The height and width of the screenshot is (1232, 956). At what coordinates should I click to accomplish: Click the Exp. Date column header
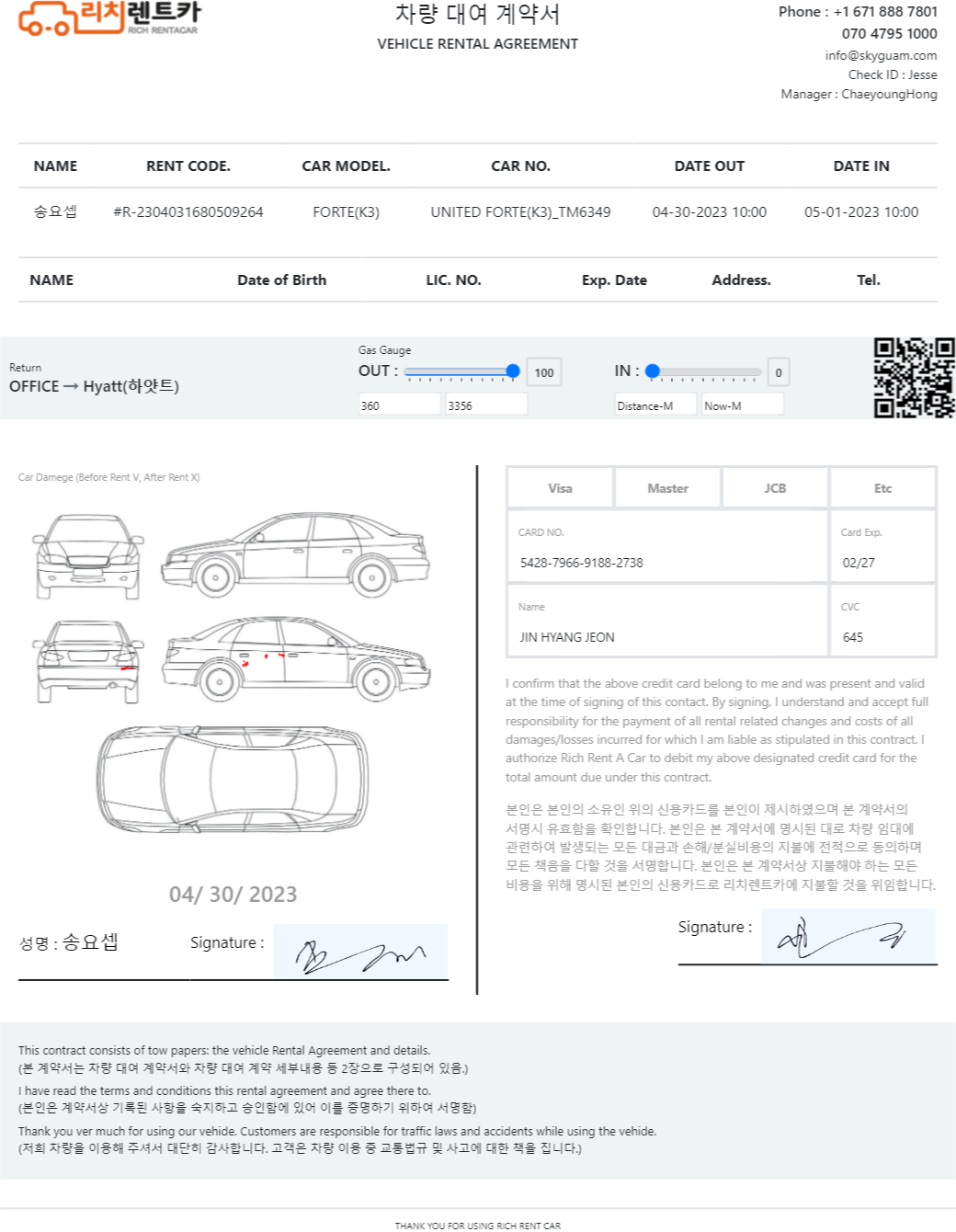point(614,280)
